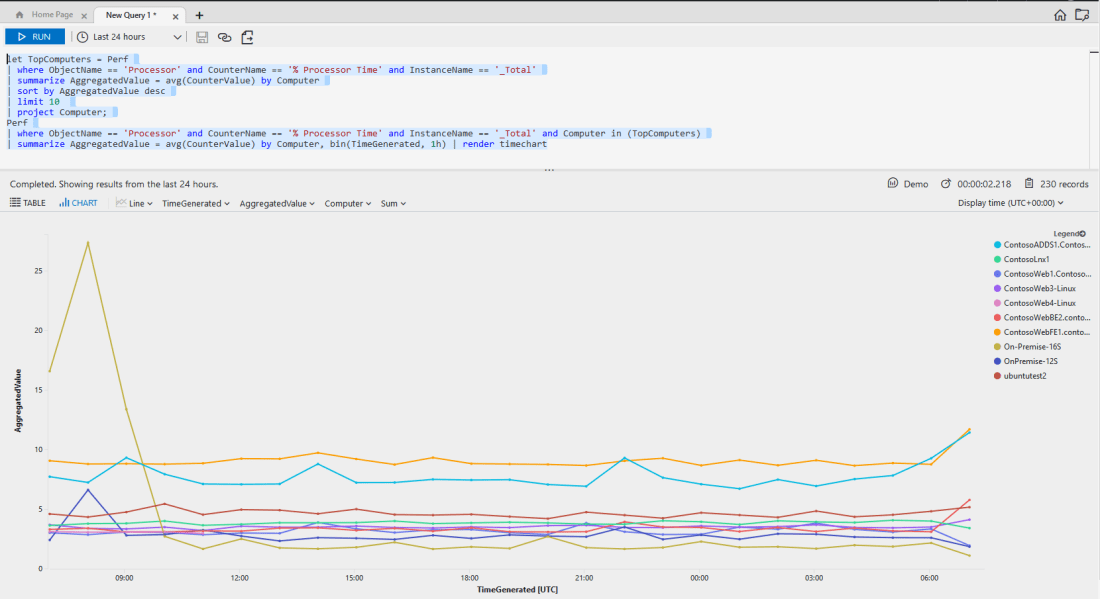Select the New Query 1 tab
Screen dimensions: 1100x599
[x=130, y=15]
